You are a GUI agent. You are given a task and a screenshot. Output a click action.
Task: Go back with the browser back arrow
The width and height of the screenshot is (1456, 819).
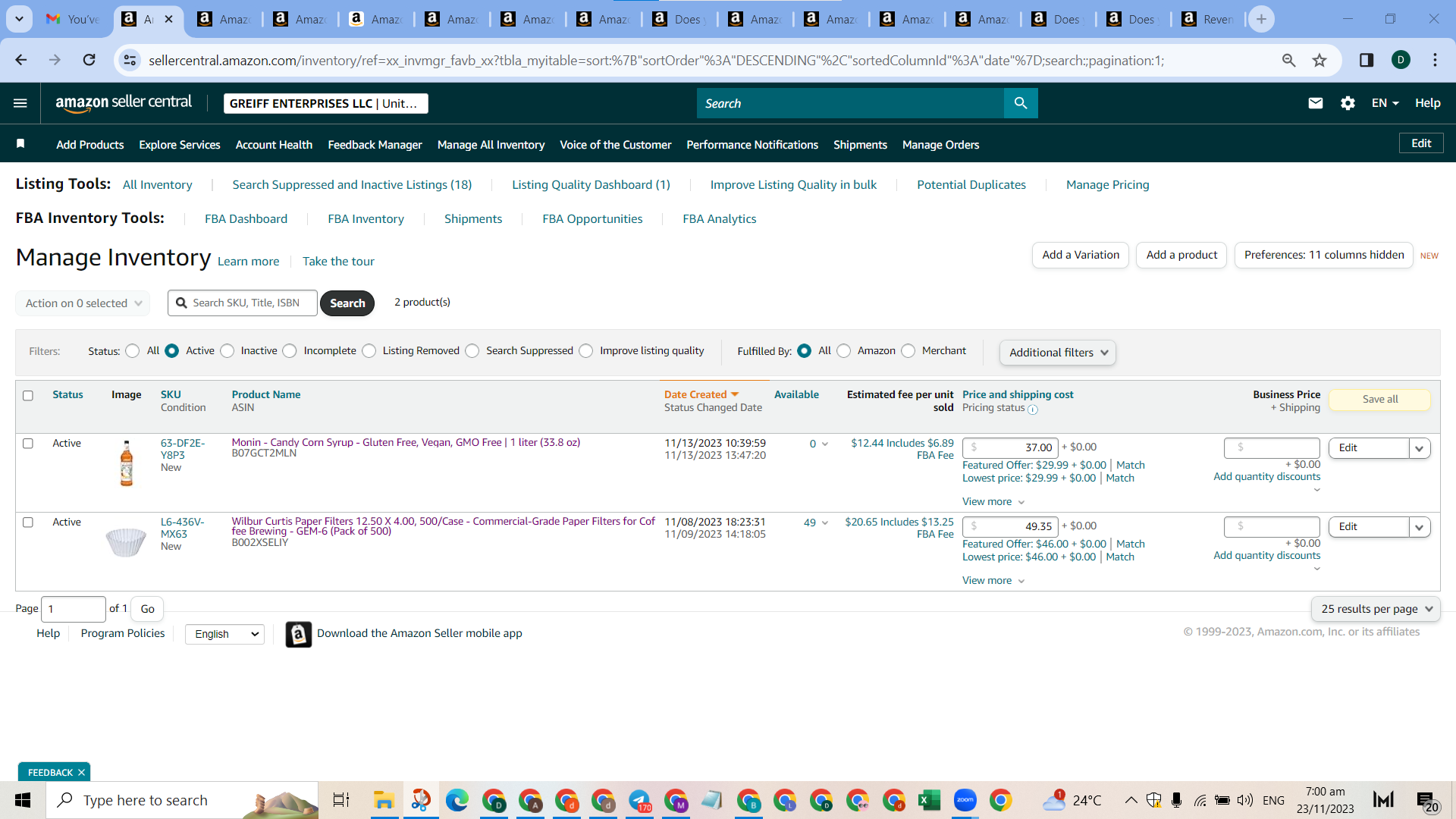(21, 60)
